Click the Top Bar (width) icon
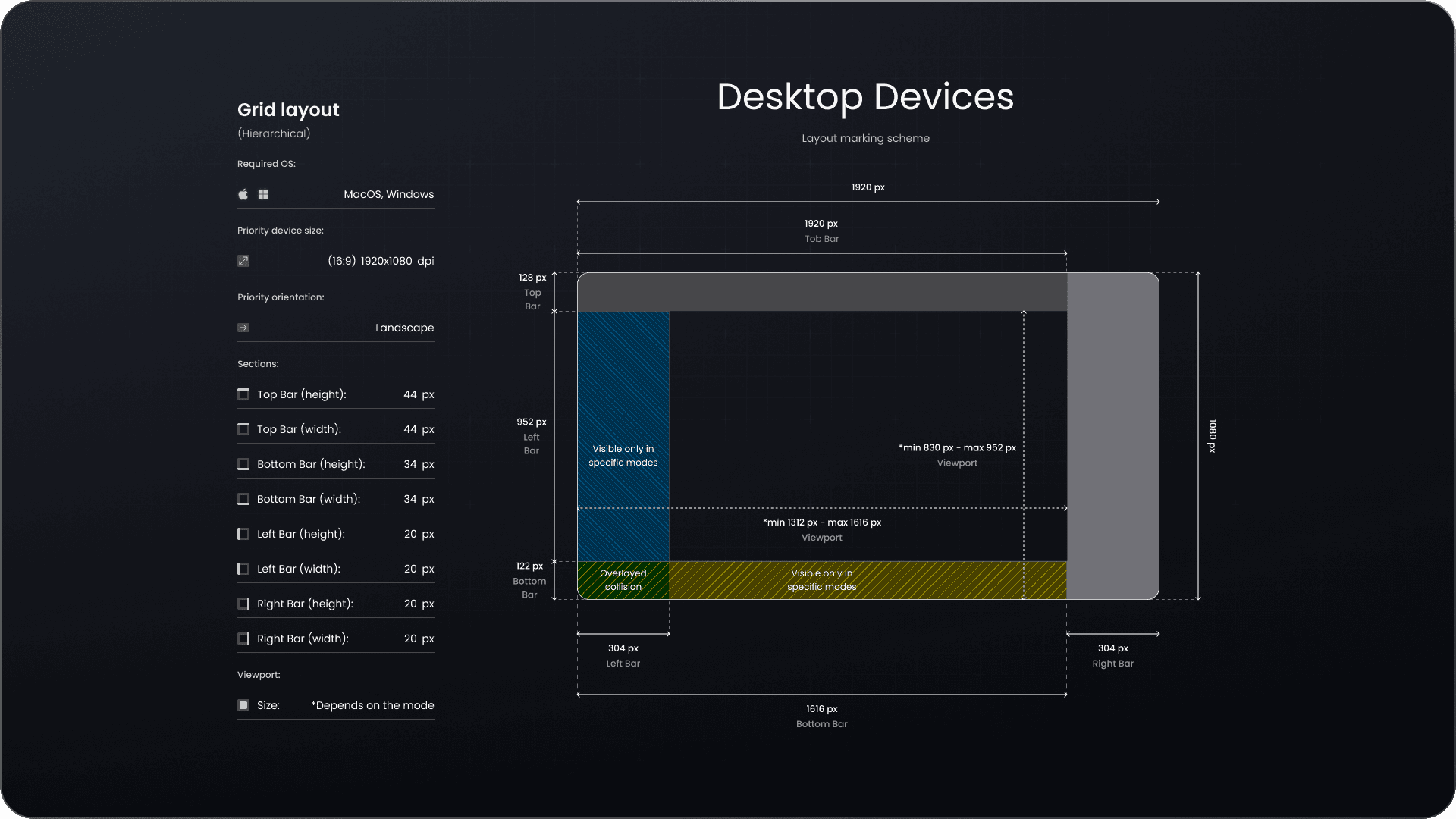The width and height of the screenshot is (1456, 819). tap(243, 429)
